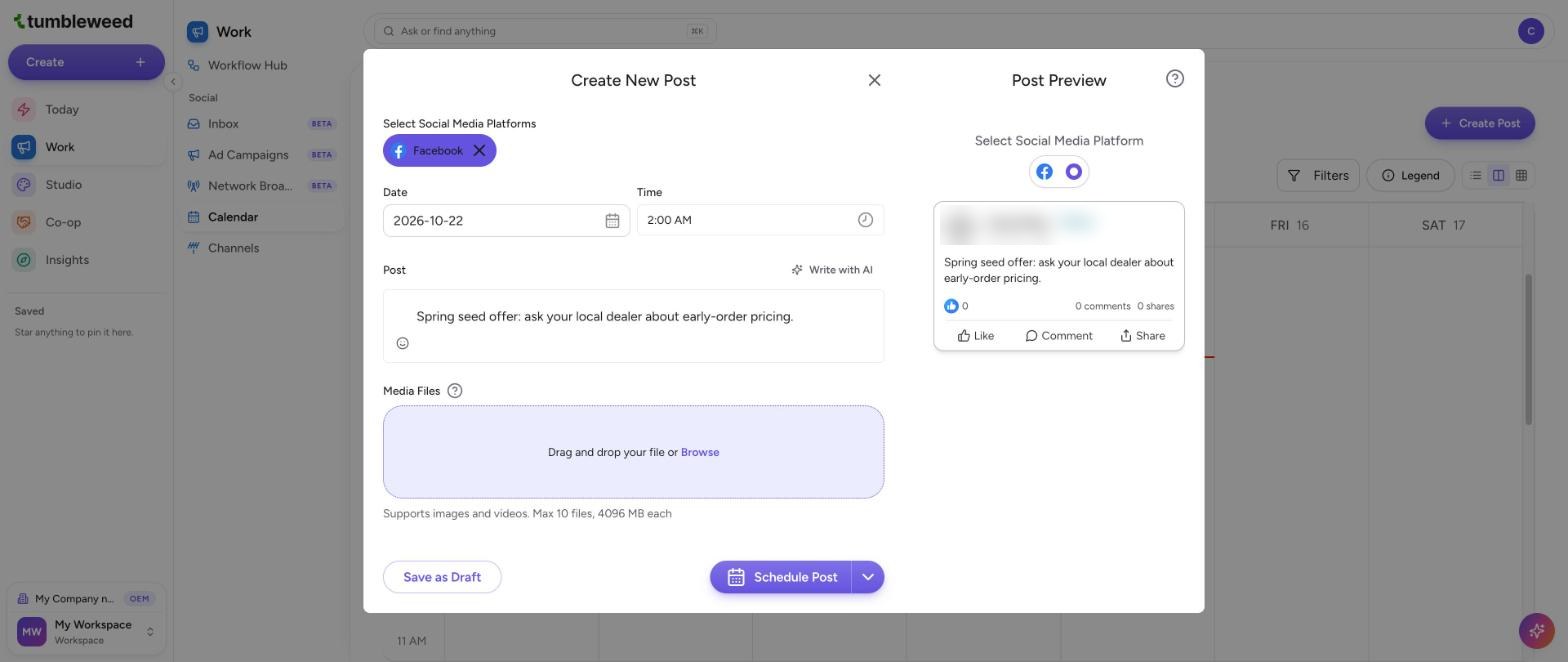The image size is (1568, 662).
Task: Click Like in the post preview
Action: point(976,336)
